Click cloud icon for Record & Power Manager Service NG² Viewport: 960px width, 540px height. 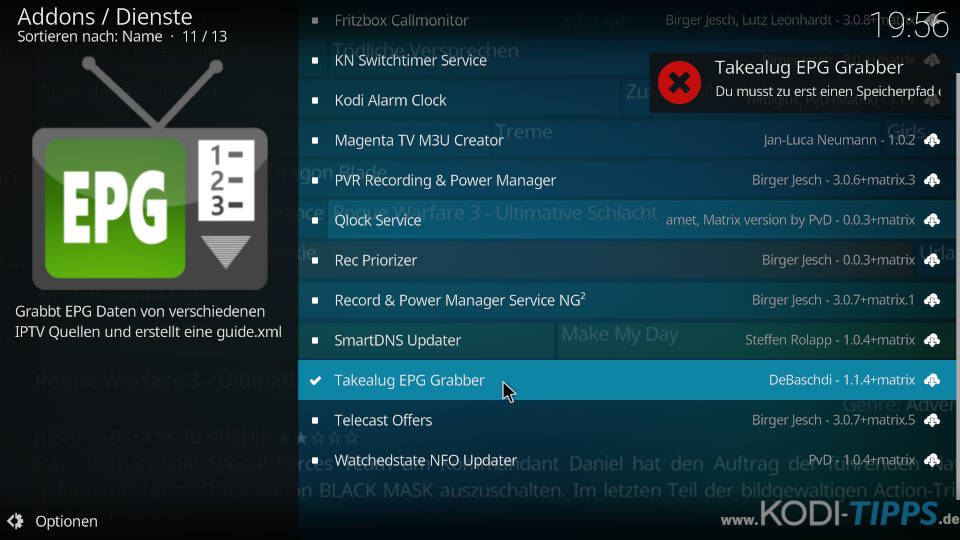pos(932,300)
